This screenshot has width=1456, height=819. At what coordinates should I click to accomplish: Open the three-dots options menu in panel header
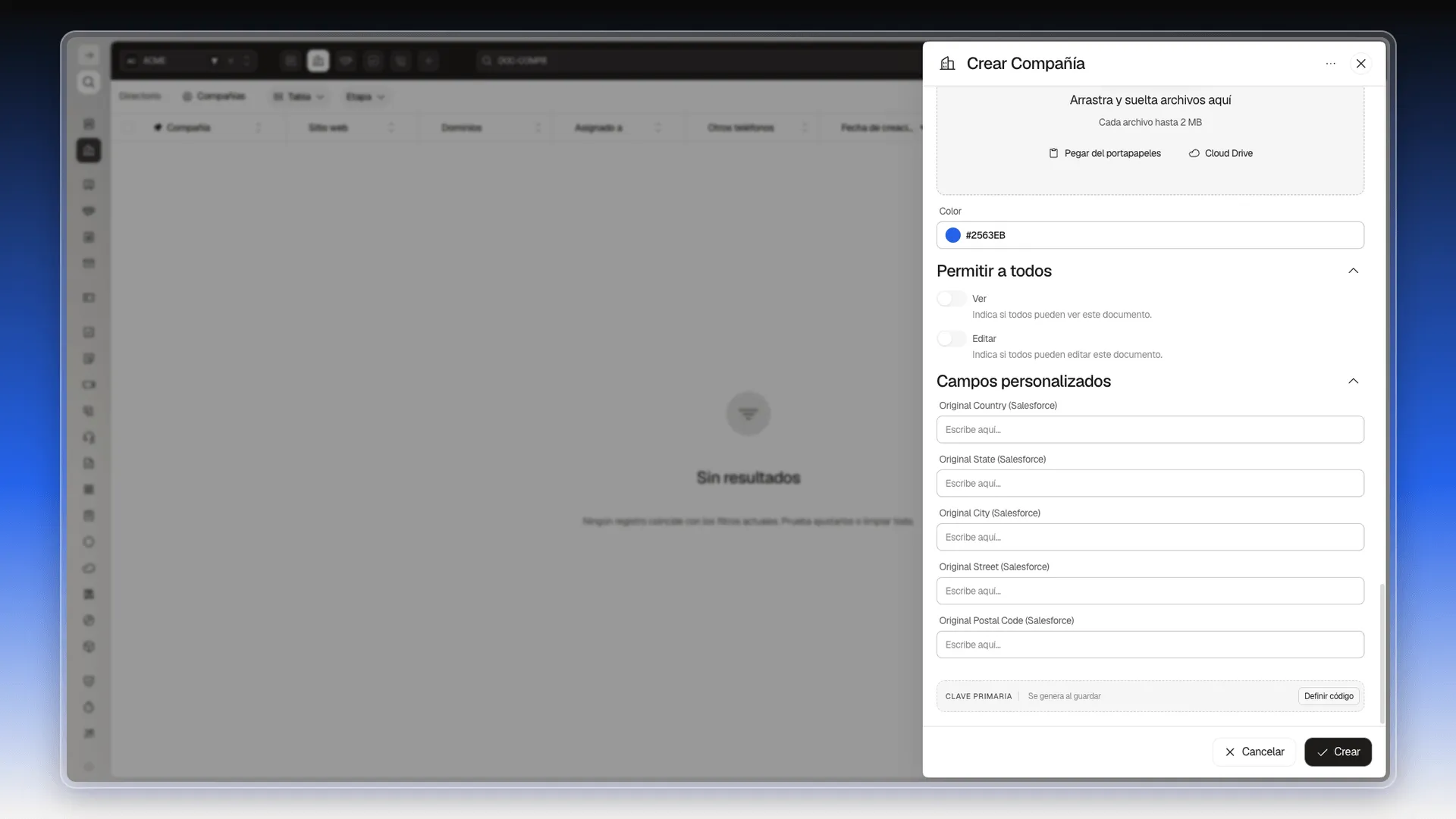click(x=1331, y=64)
